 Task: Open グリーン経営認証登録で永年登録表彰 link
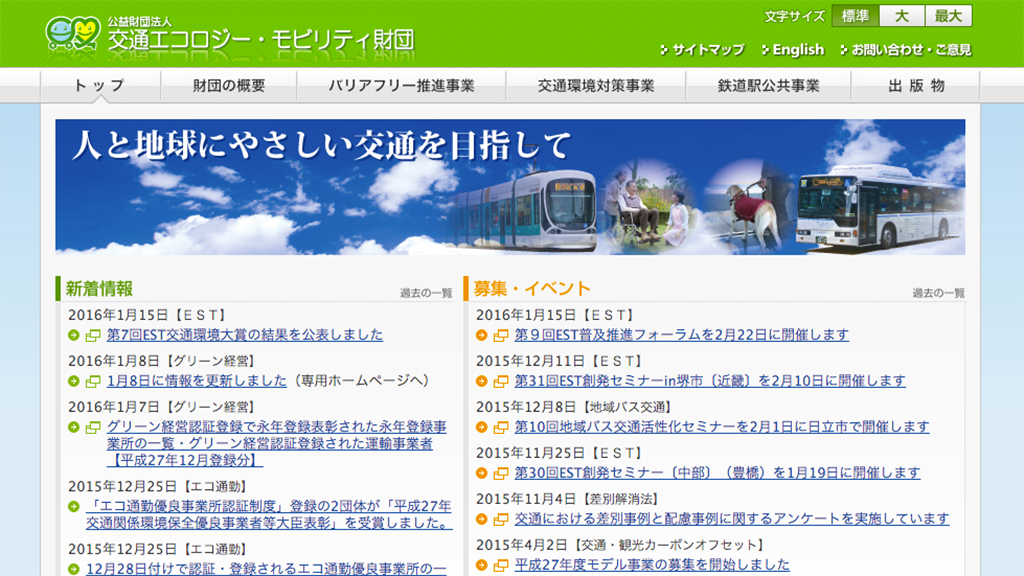(276, 443)
